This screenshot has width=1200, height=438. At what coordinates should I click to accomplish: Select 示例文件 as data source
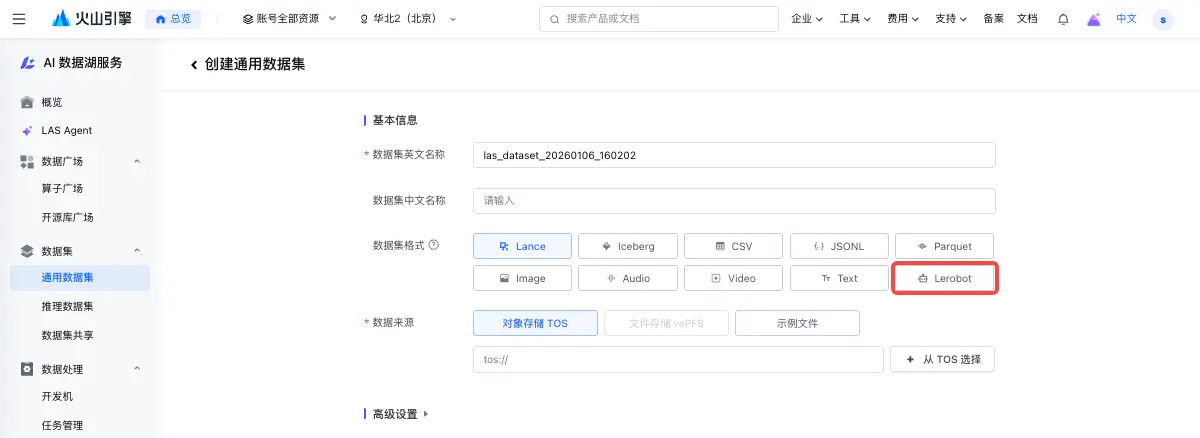coord(797,323)
